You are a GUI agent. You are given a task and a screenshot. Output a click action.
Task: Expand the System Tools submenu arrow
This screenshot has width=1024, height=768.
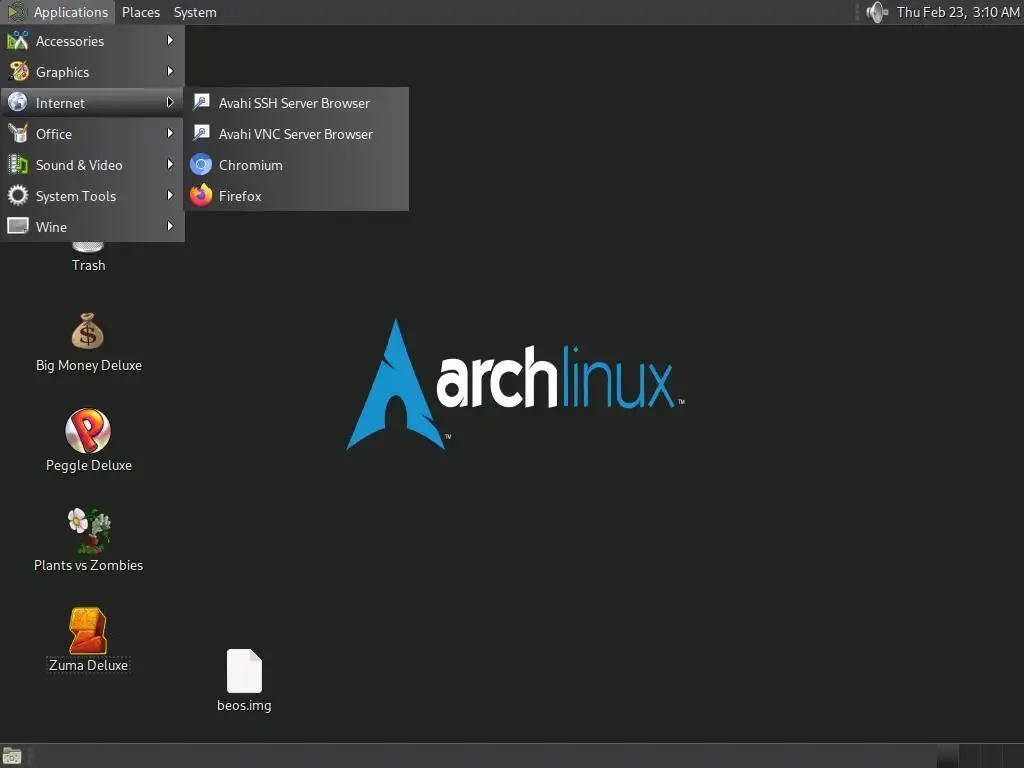(x=170, y=195)
